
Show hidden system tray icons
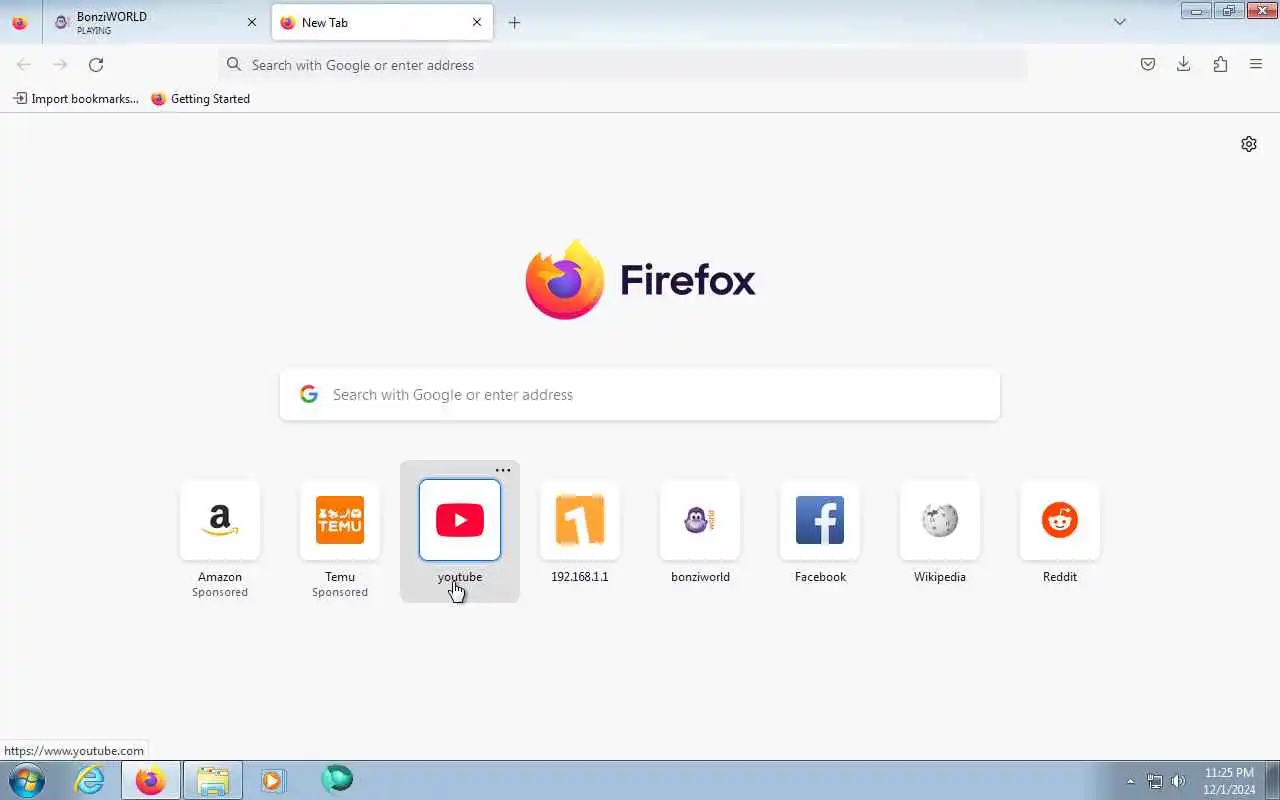tap(1131, 781)
